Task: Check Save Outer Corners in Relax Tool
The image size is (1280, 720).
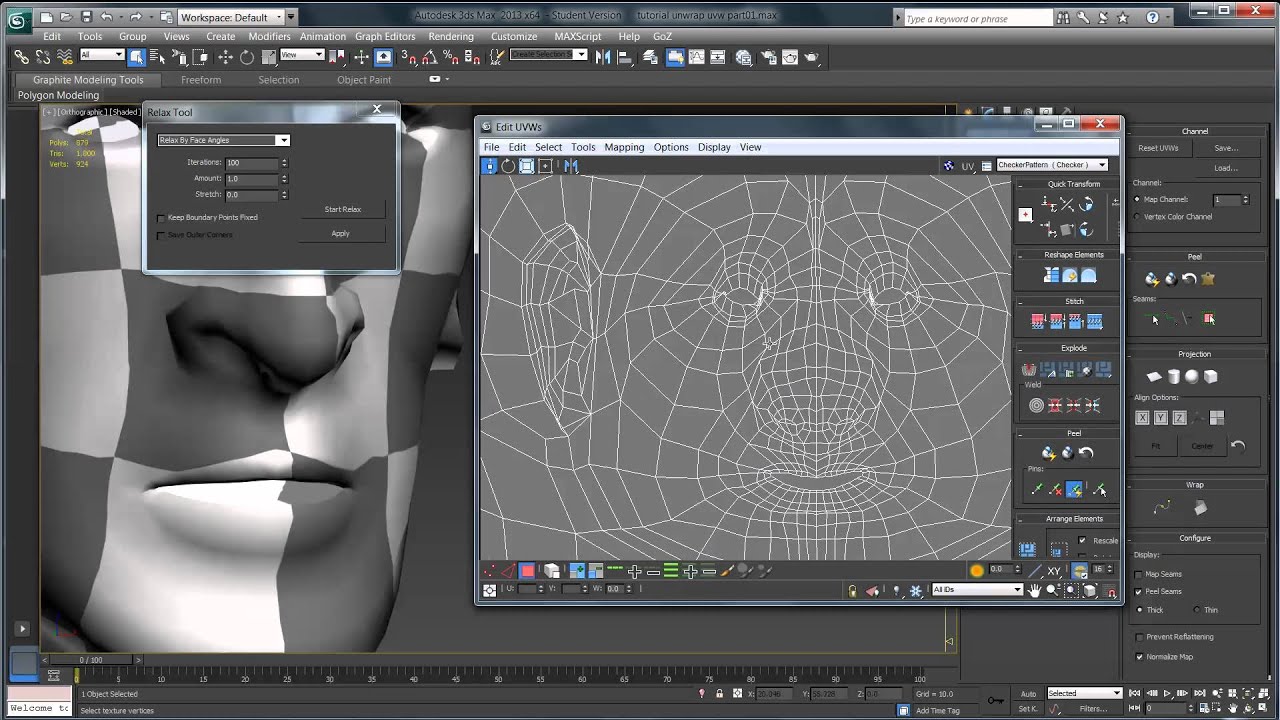Action: click(x=161, y=236)
